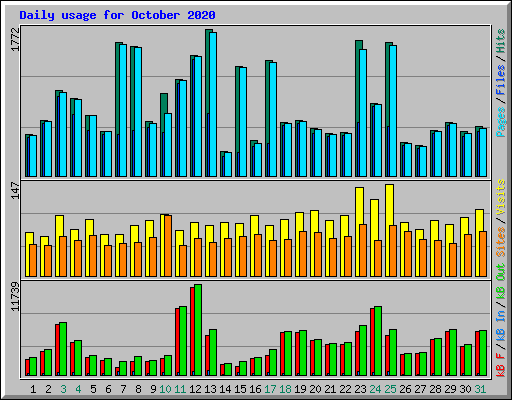Click the green kB Out bar for day 3
This screenshot has height=400, width=512.
click(x=63, y=349)
